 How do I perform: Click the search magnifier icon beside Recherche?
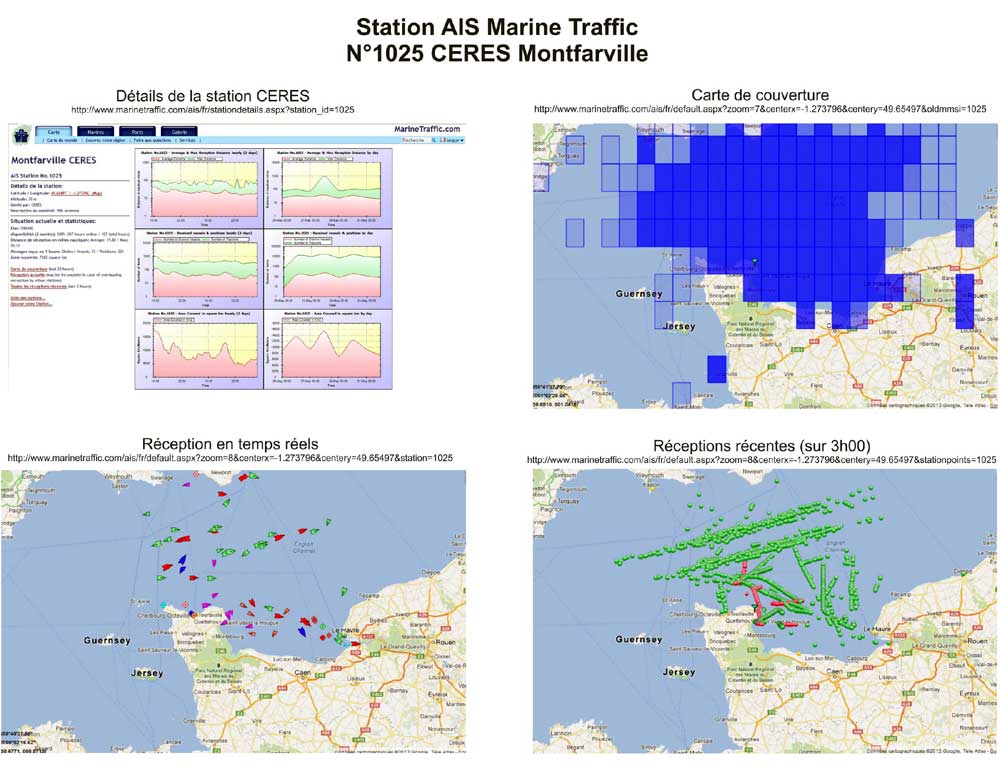(x=434, y=140)
